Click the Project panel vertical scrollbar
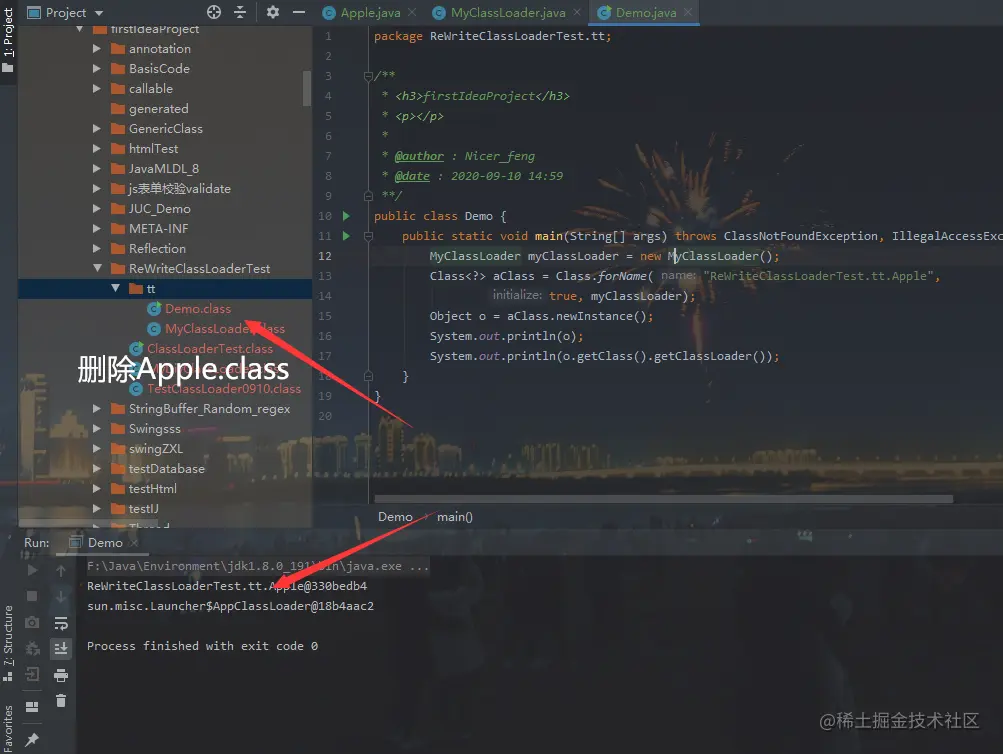Screen dimensions: 1003x754 [306, 88]
